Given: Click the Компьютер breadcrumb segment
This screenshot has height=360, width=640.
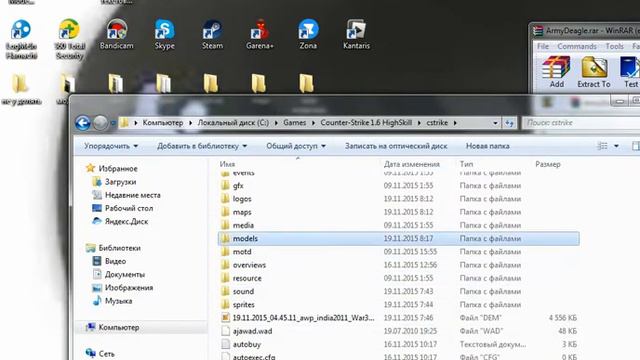Looking at the screenshot, I should 162,123.
